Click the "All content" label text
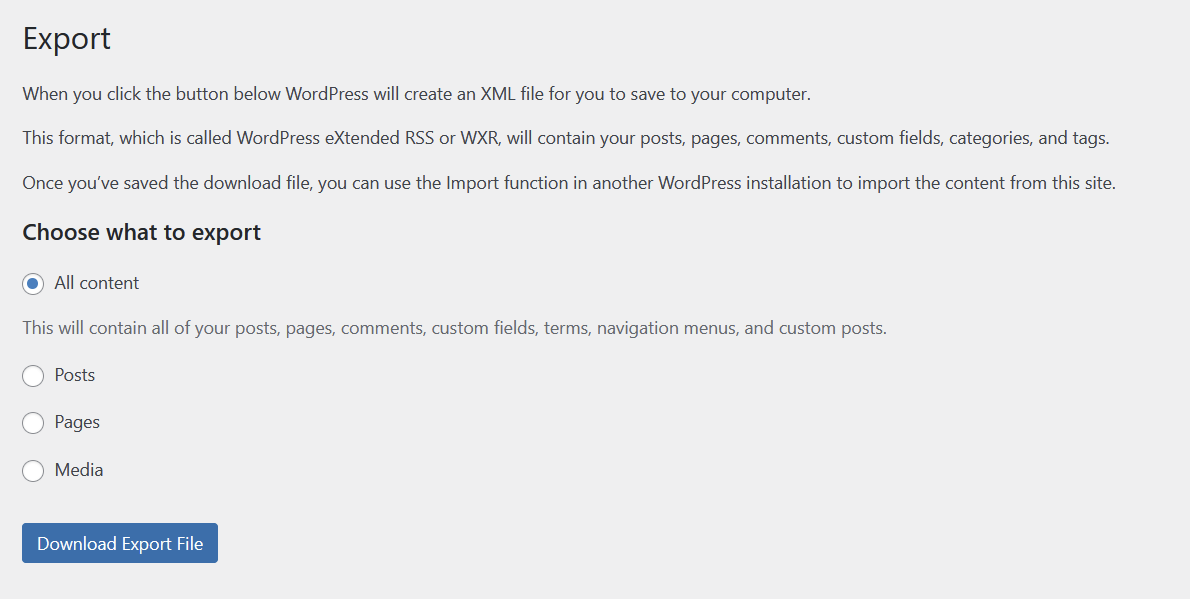This screenshot has width=1190, height=599. click(x=96, y=283)
